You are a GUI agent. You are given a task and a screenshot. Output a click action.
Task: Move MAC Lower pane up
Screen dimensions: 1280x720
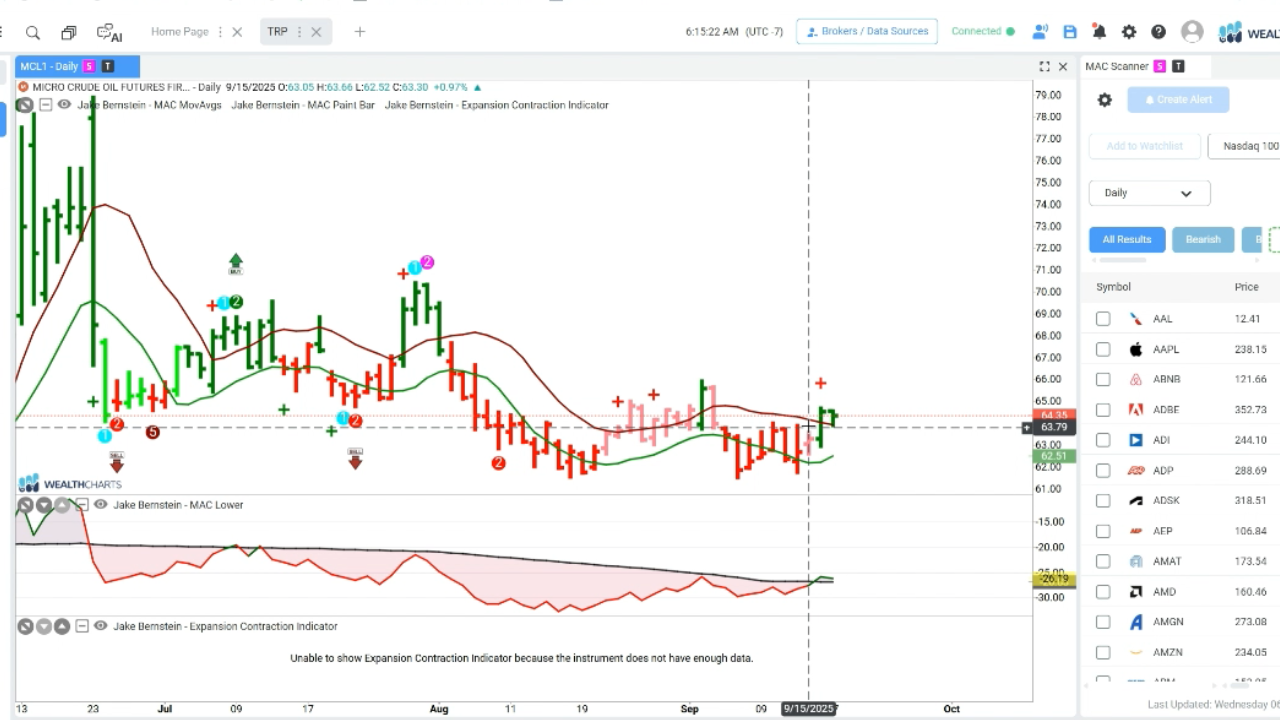coord(62,505)
